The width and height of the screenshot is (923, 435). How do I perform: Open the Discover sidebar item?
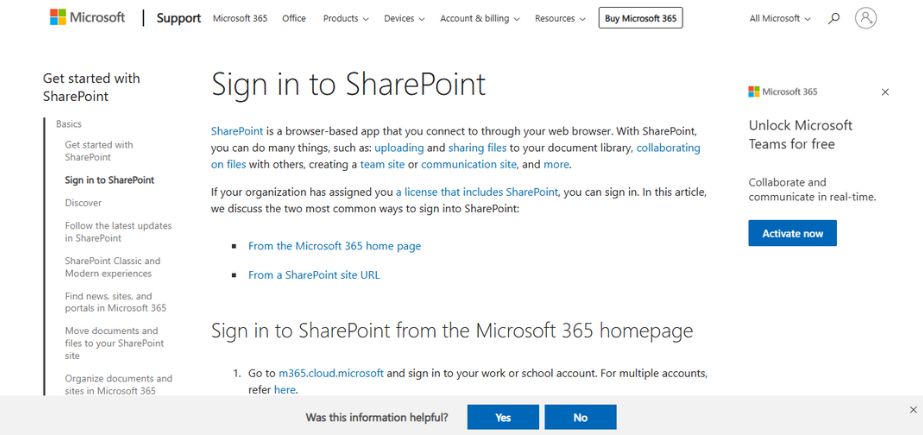point(83,202)
